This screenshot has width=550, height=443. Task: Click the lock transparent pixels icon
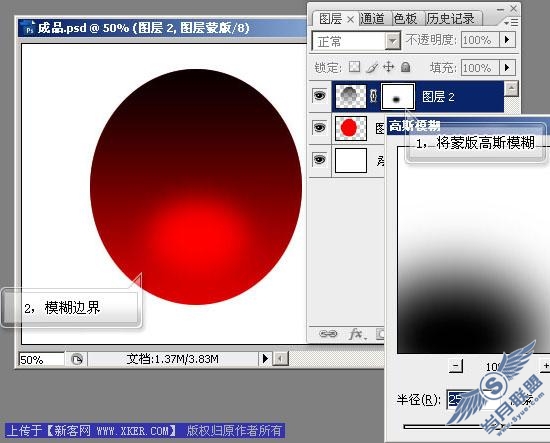coord(354,67)
